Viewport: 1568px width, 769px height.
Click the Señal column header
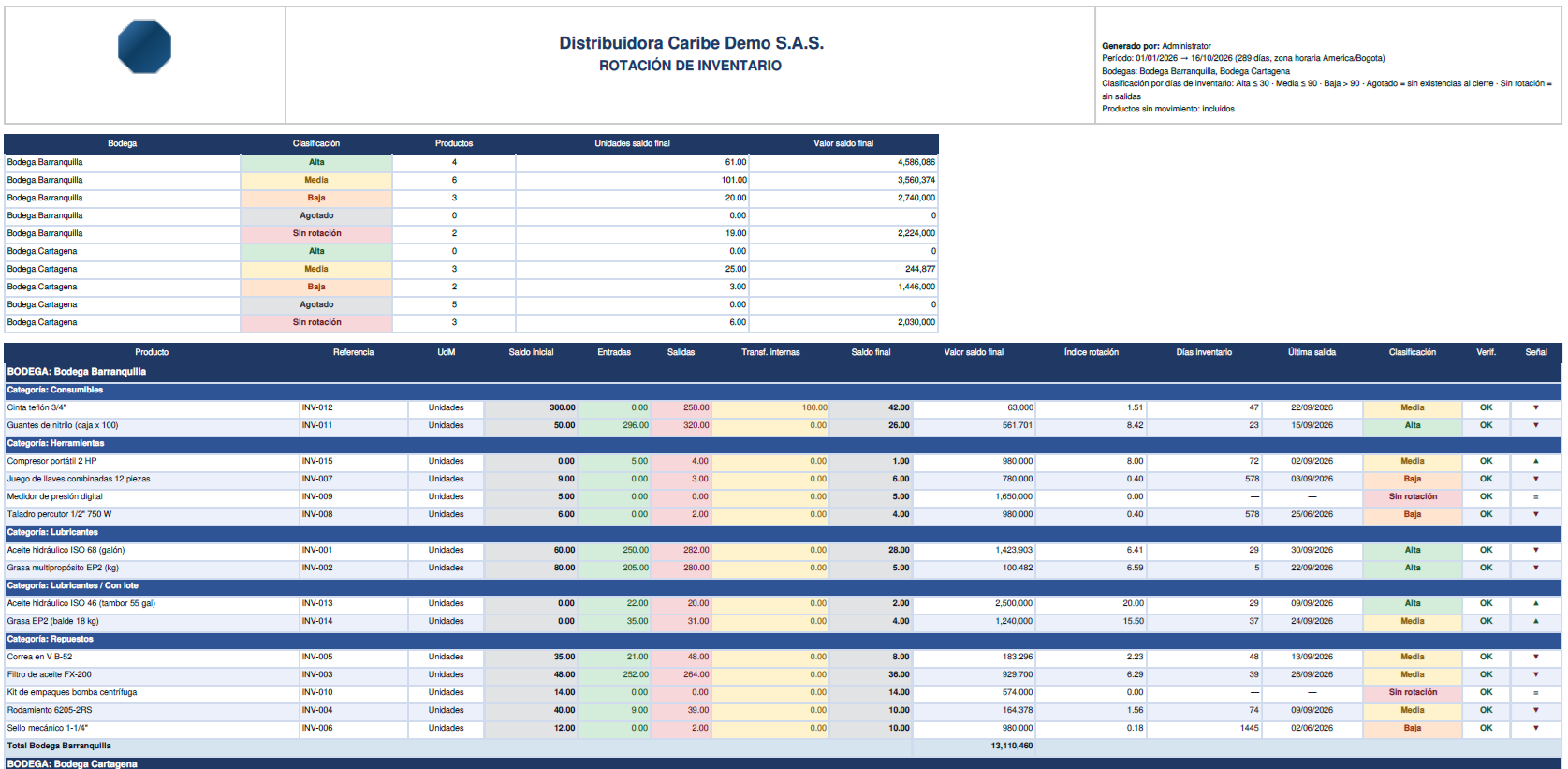[1535, 352]
